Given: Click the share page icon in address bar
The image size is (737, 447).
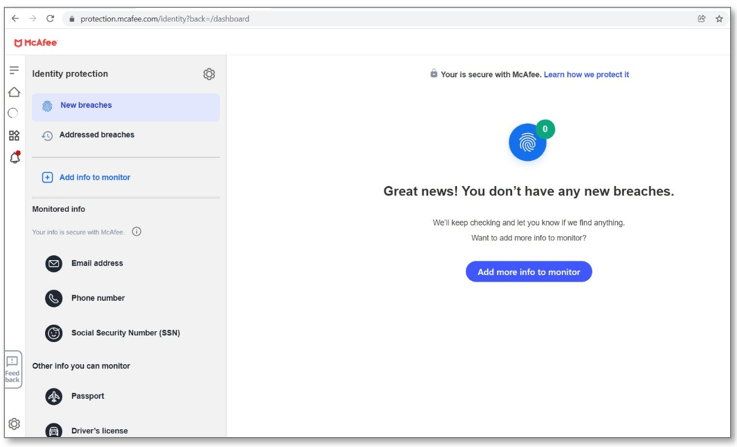Looking at the screenshot, I should pos(701,19).
